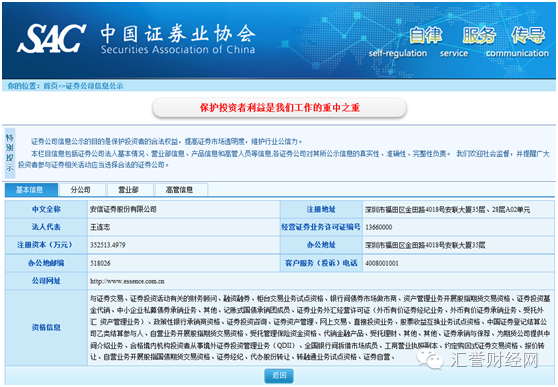Select registered capital value 352513.4979
Screen dimensions: 558x387
click(107, 245)
